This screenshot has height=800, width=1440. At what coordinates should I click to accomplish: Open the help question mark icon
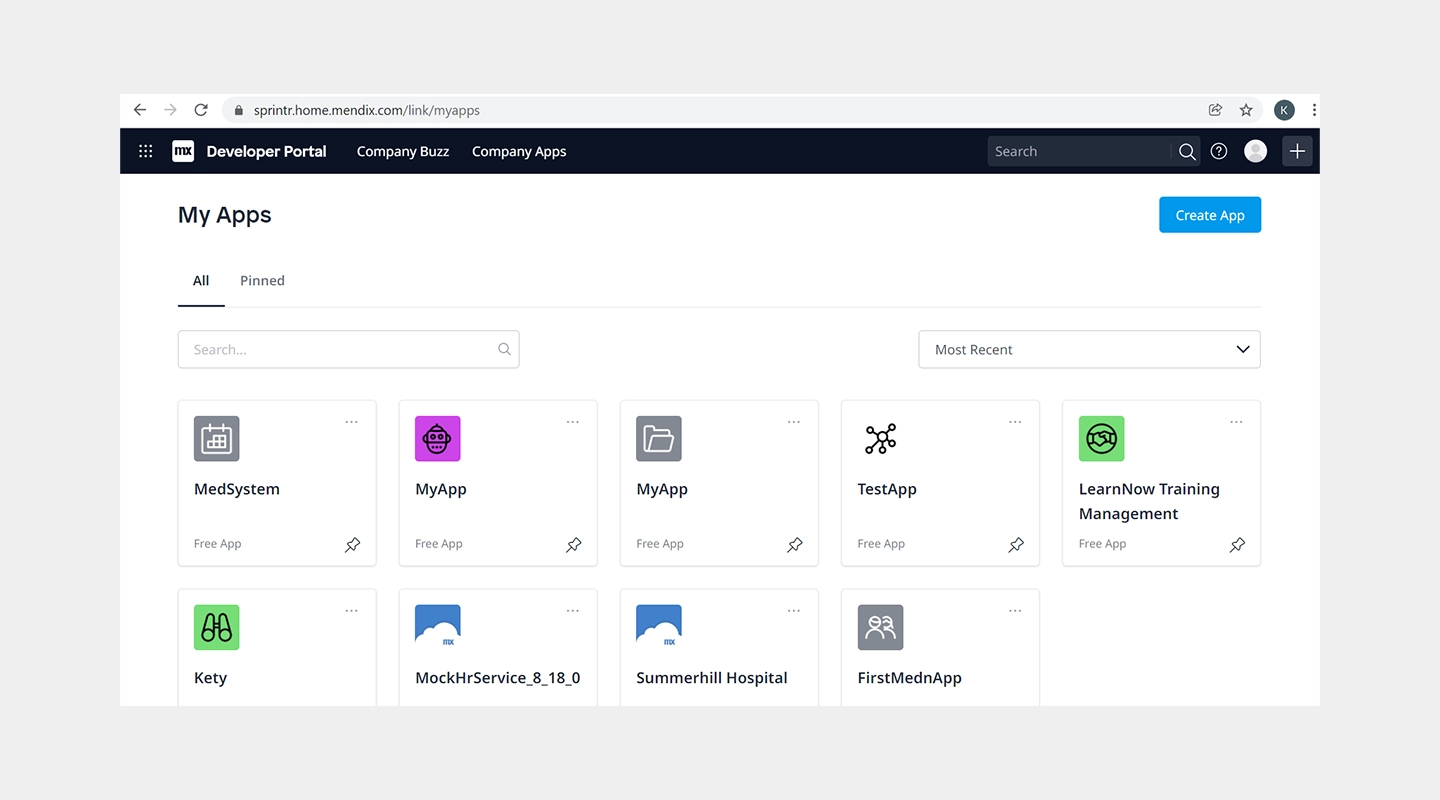[x=1219, y=151]
